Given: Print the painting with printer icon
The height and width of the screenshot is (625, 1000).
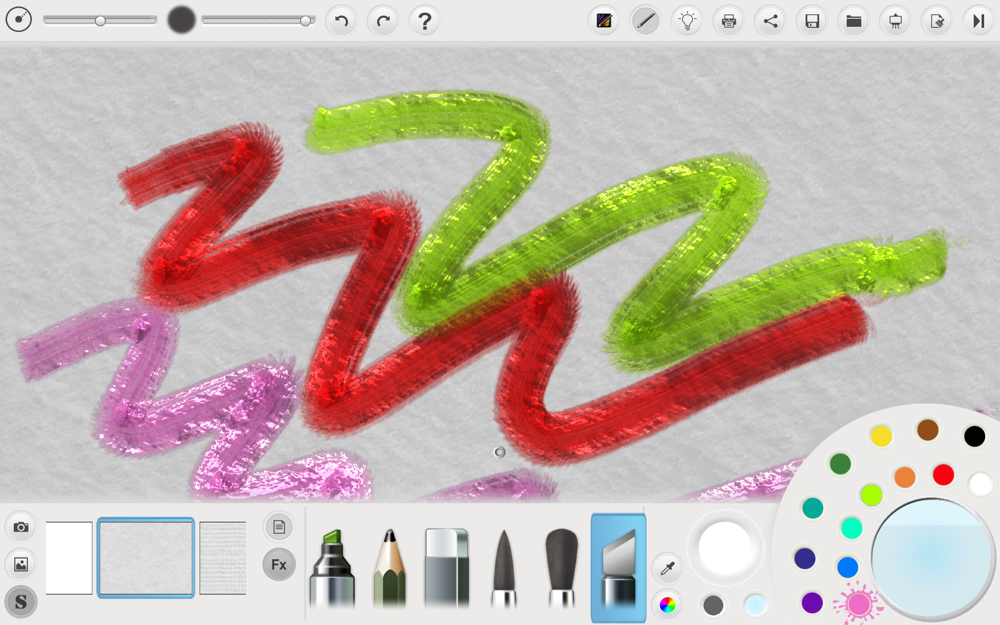Looking at the screenshot, I should pyautogui.click(x=729, y=21).
